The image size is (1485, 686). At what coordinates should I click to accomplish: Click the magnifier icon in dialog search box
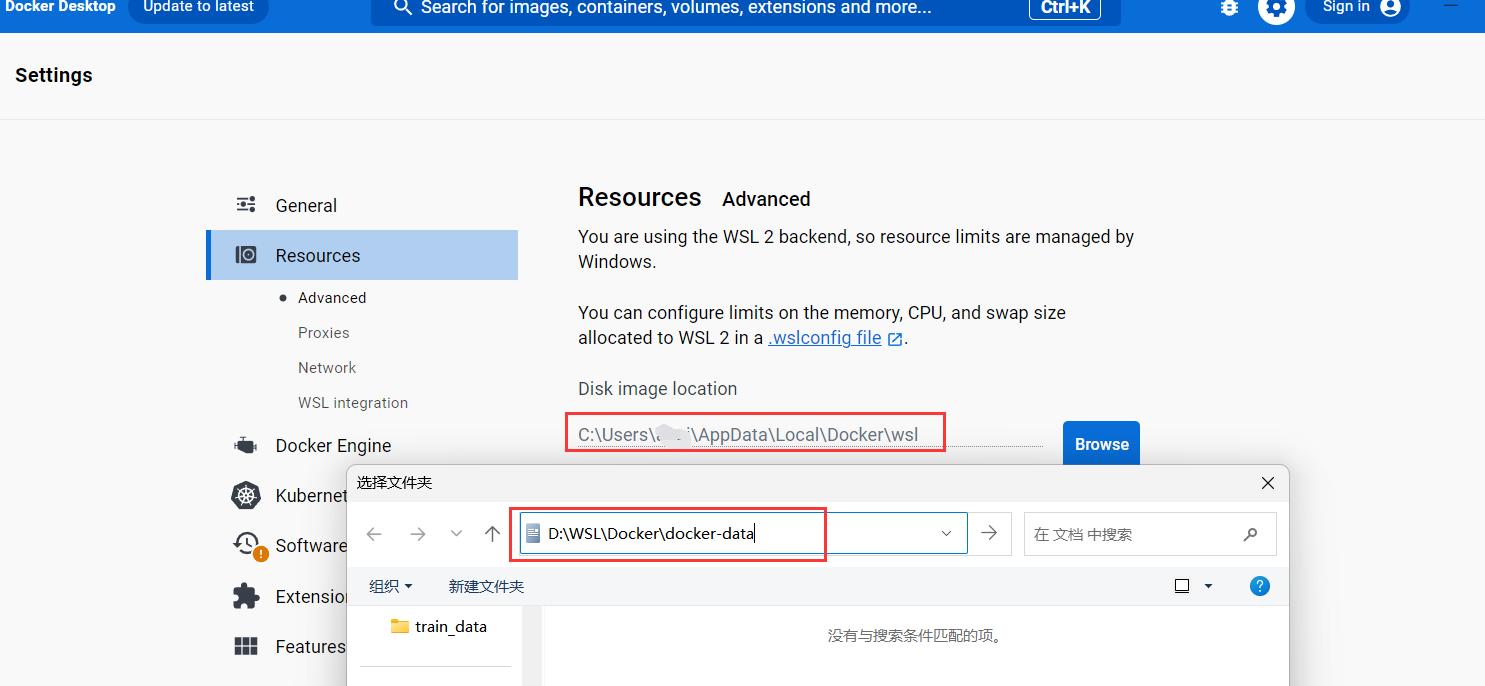click(1250, 534)
